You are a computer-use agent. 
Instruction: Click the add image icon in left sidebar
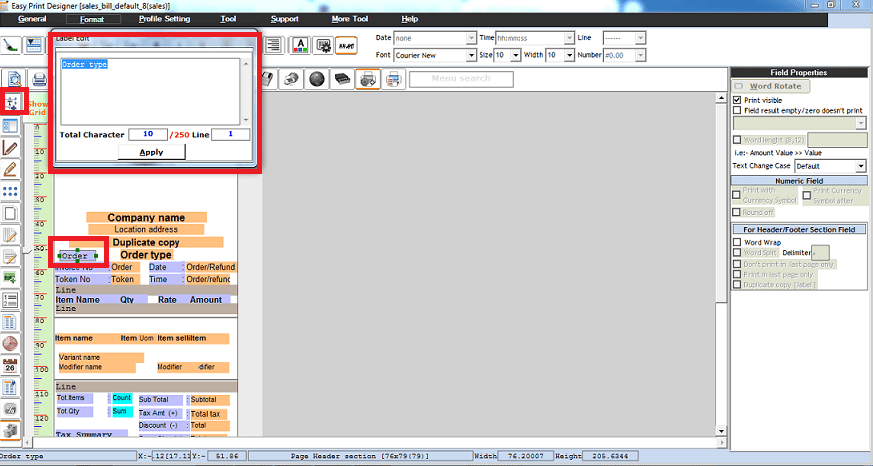click(x=10, y=278)
